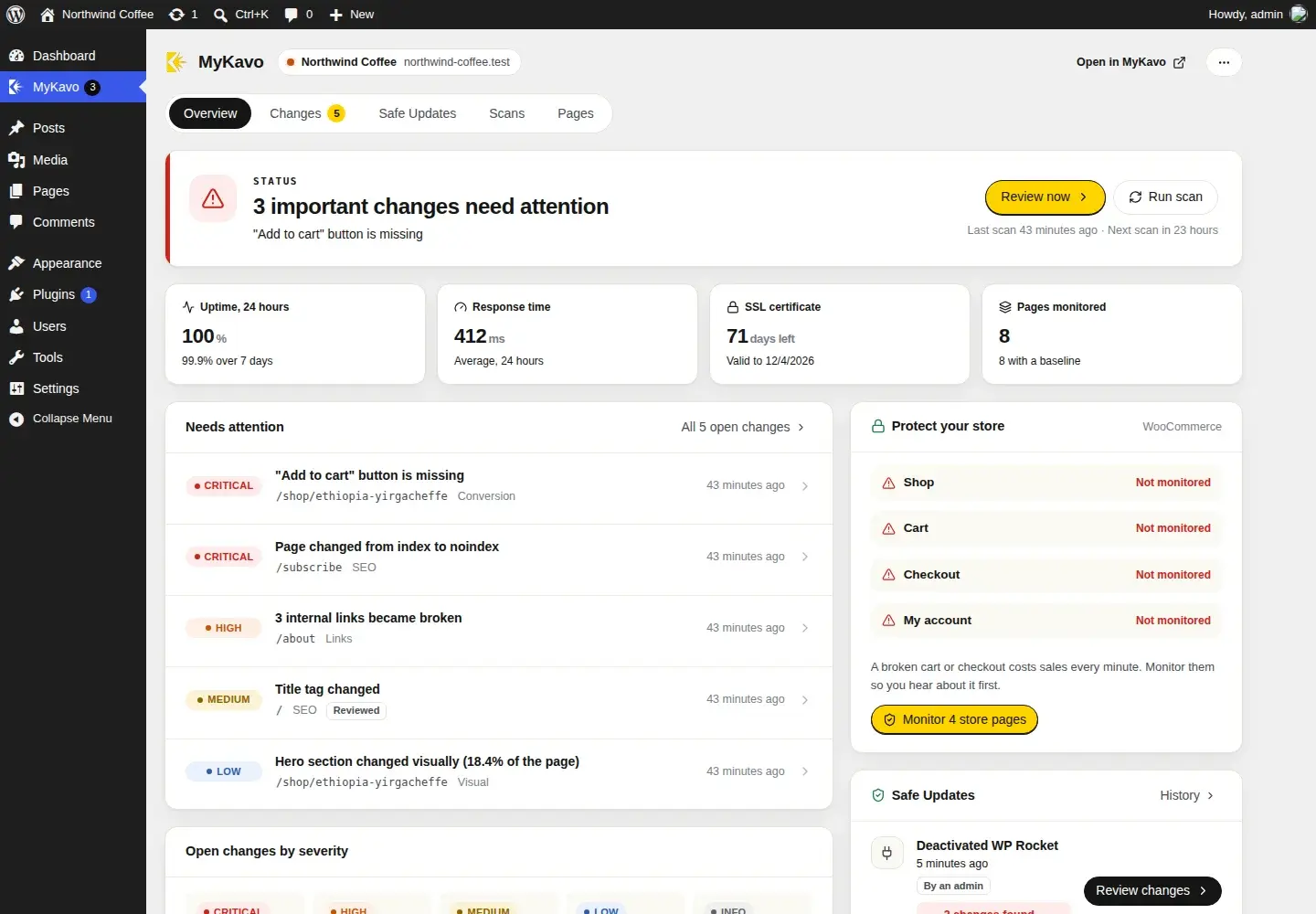Click the Reviewed tag on Title tag row
1316x914 pixels.
point(356,710)
